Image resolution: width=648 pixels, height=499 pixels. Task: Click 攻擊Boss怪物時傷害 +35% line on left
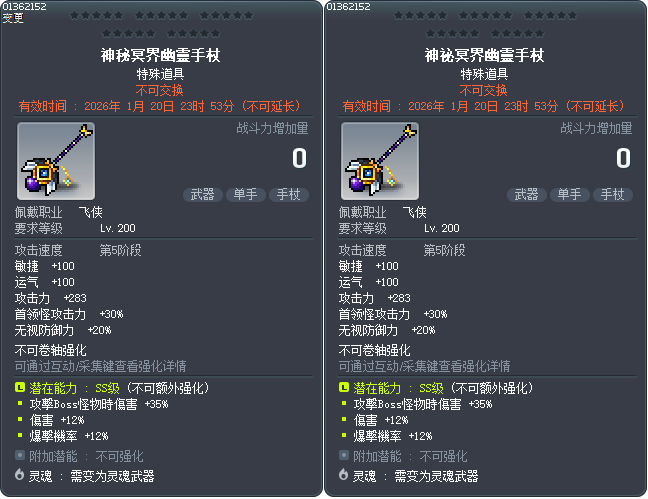tap(98, 404)
